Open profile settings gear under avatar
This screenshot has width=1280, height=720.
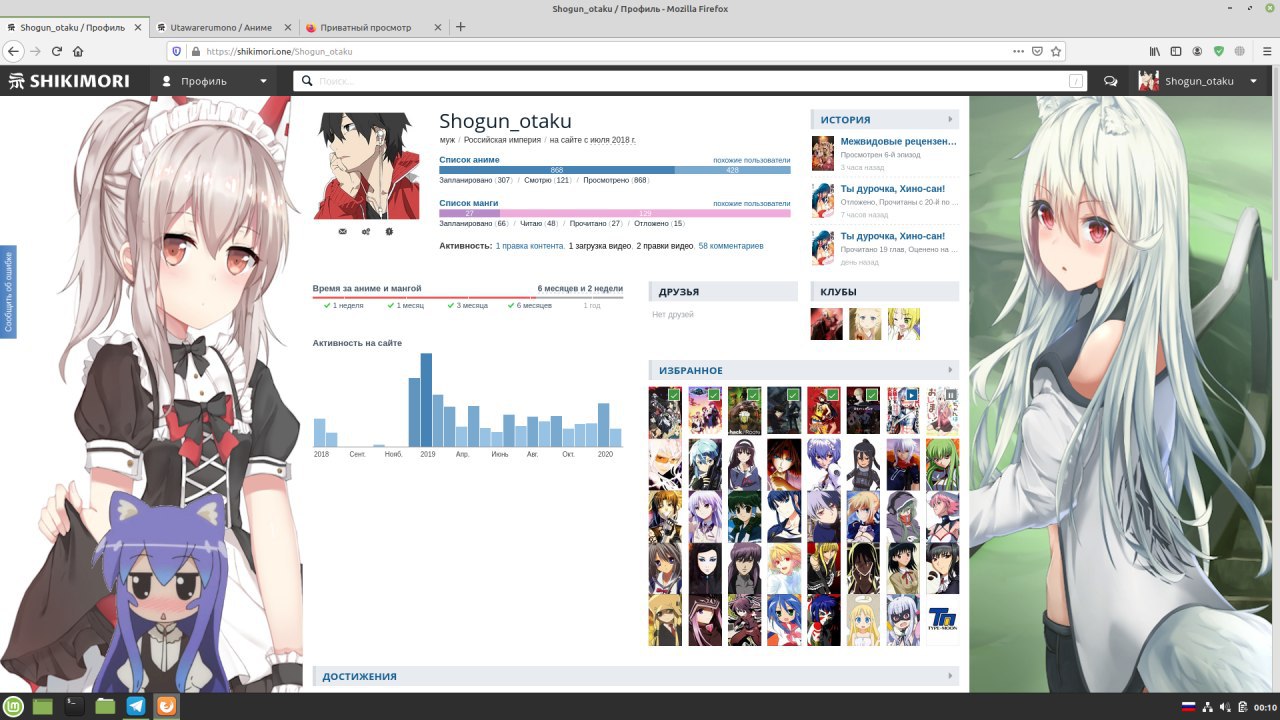tap(389, 231)
